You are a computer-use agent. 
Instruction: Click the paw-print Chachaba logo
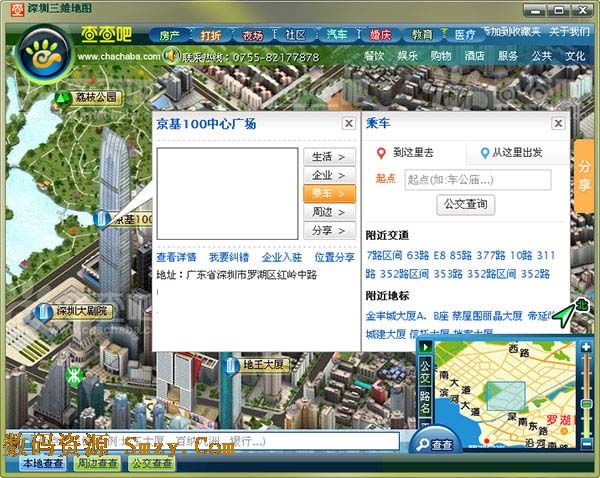click(x=45, y=54)
